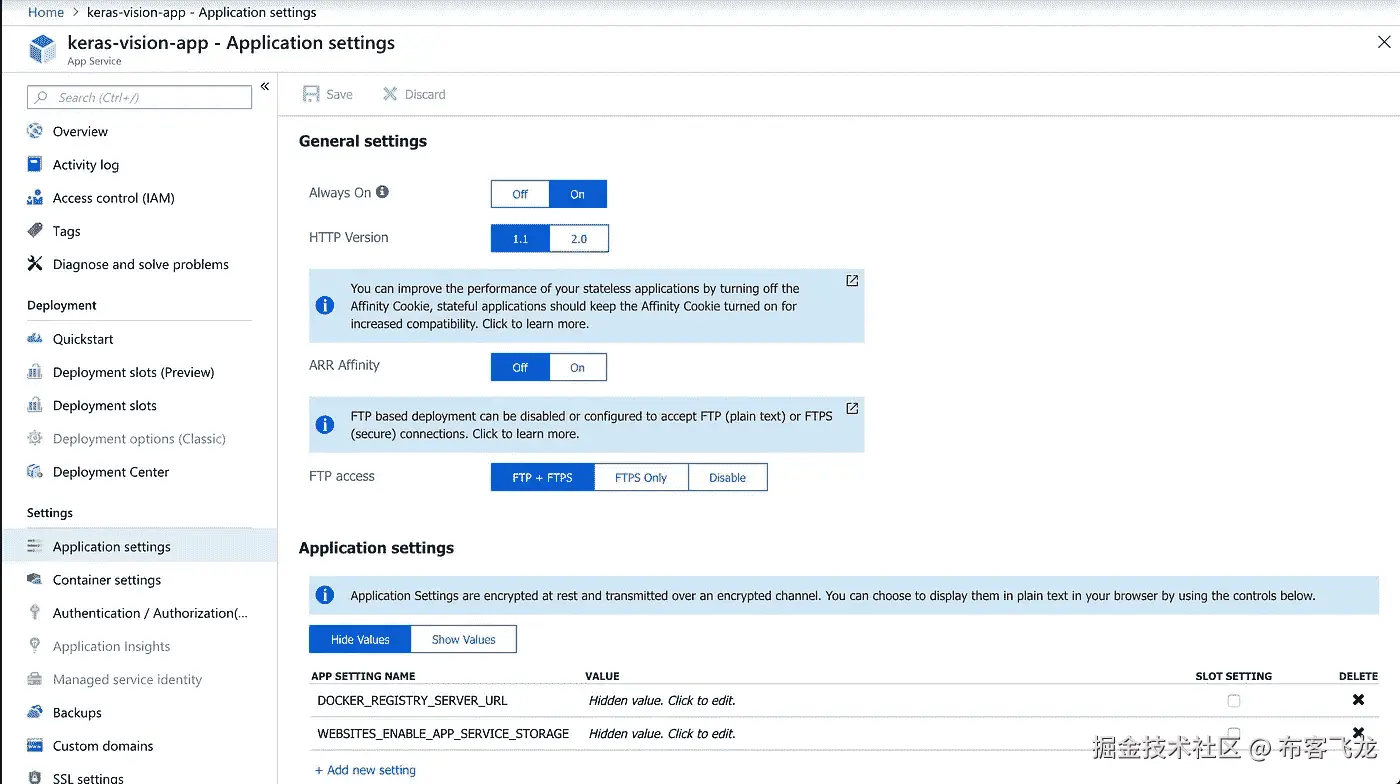
Task: Turn Always On to Off
Action: coord(520,194)
